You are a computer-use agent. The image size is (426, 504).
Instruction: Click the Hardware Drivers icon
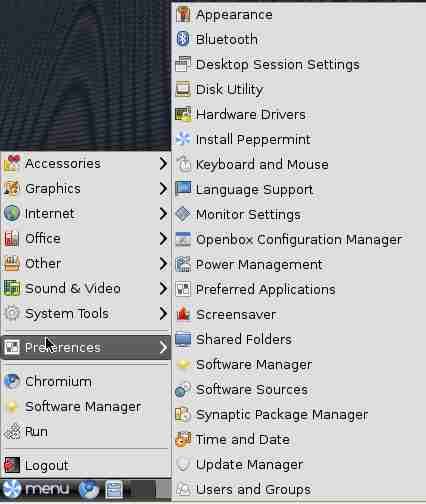click(x=183, y=114)
